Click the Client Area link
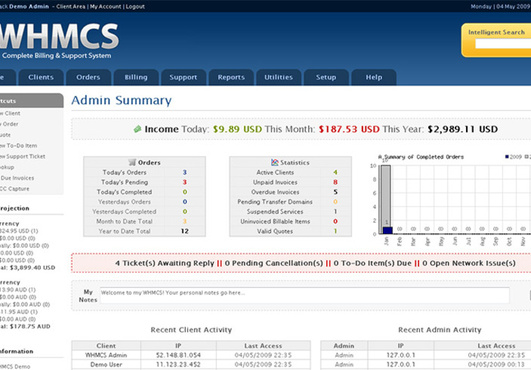This screenshot has height=370, width=531. pos(71,6)
